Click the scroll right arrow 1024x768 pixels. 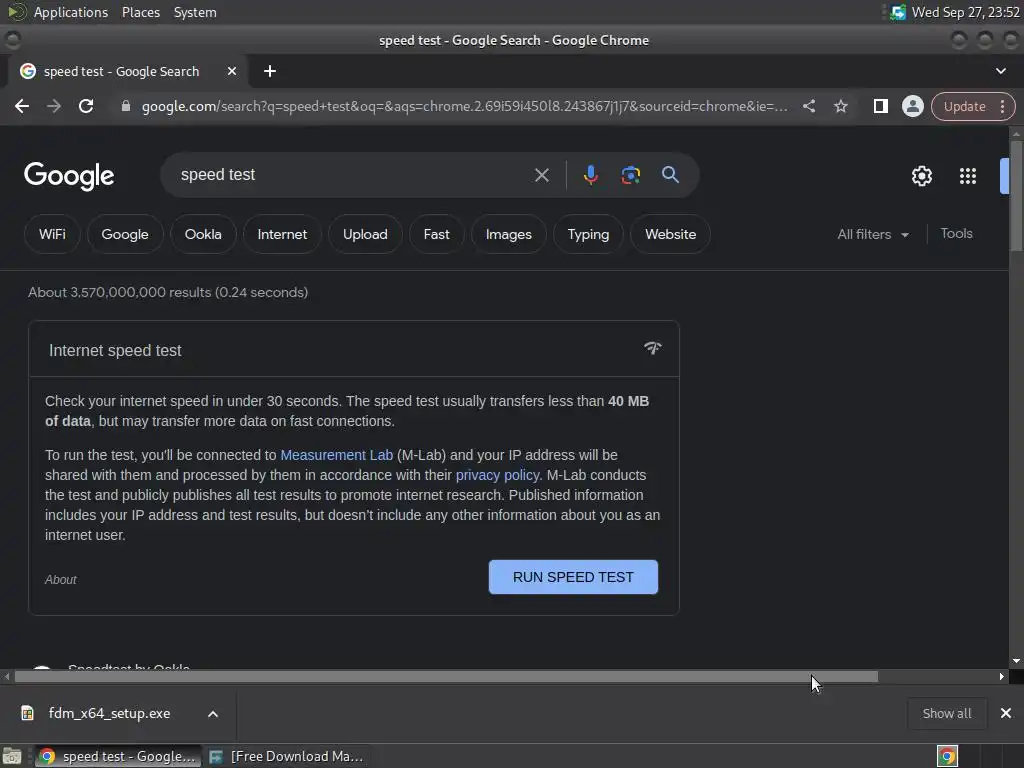pos(1001,677)
